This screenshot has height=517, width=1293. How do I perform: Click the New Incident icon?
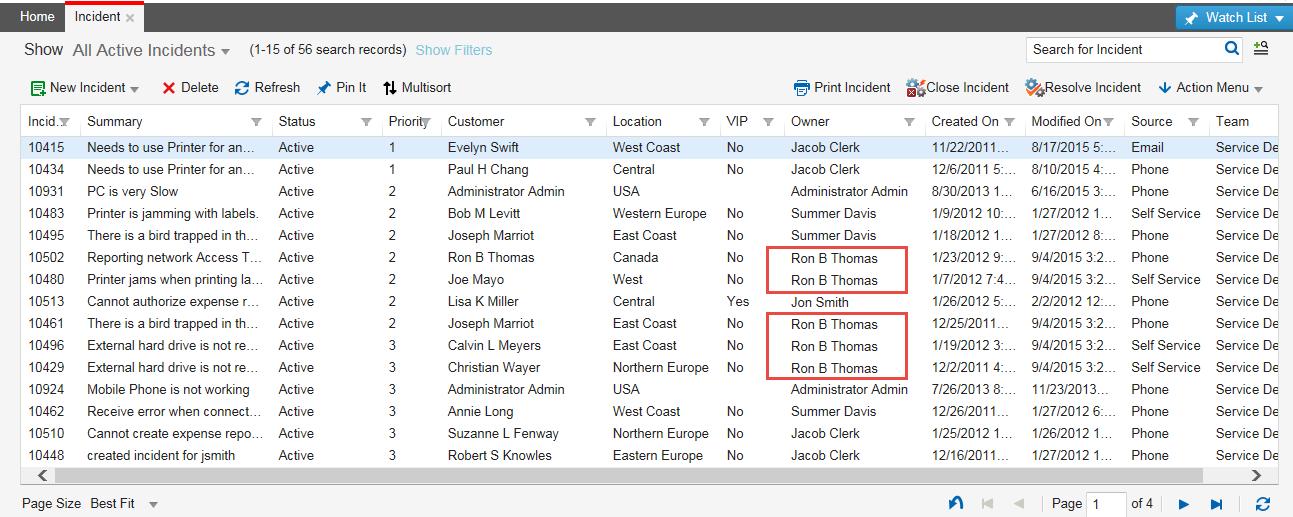point(38,88)
